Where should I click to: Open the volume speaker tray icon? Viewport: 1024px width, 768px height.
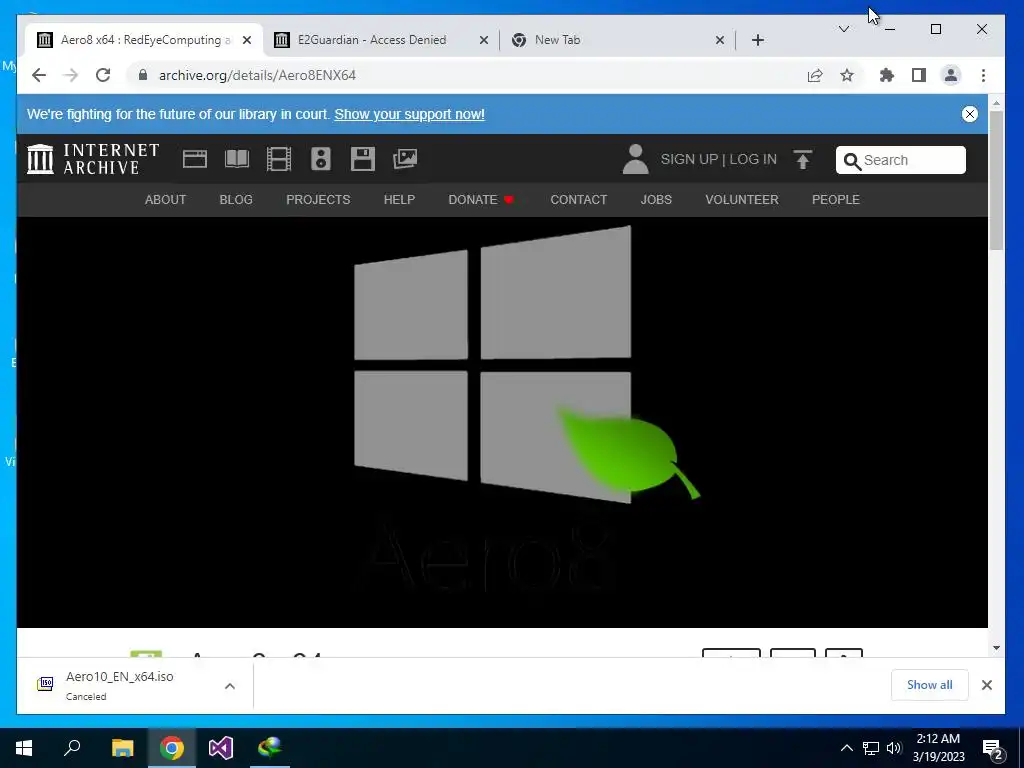pos(894,748)
